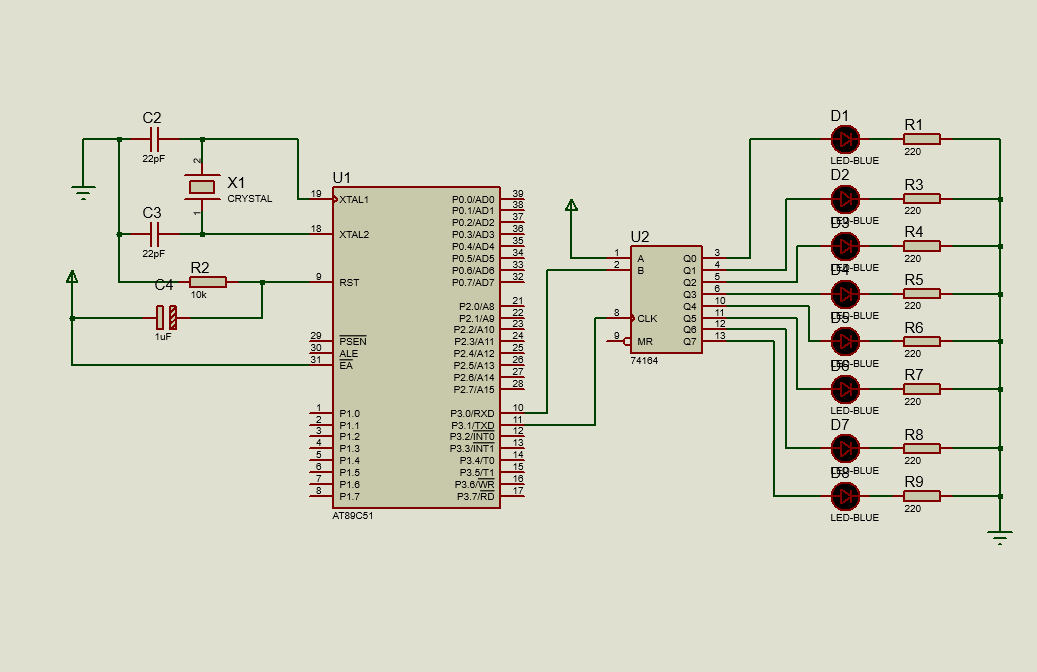Click the Q0 pin label on U2
This screenshot has height=672, width=1037.
click(690, 259)
